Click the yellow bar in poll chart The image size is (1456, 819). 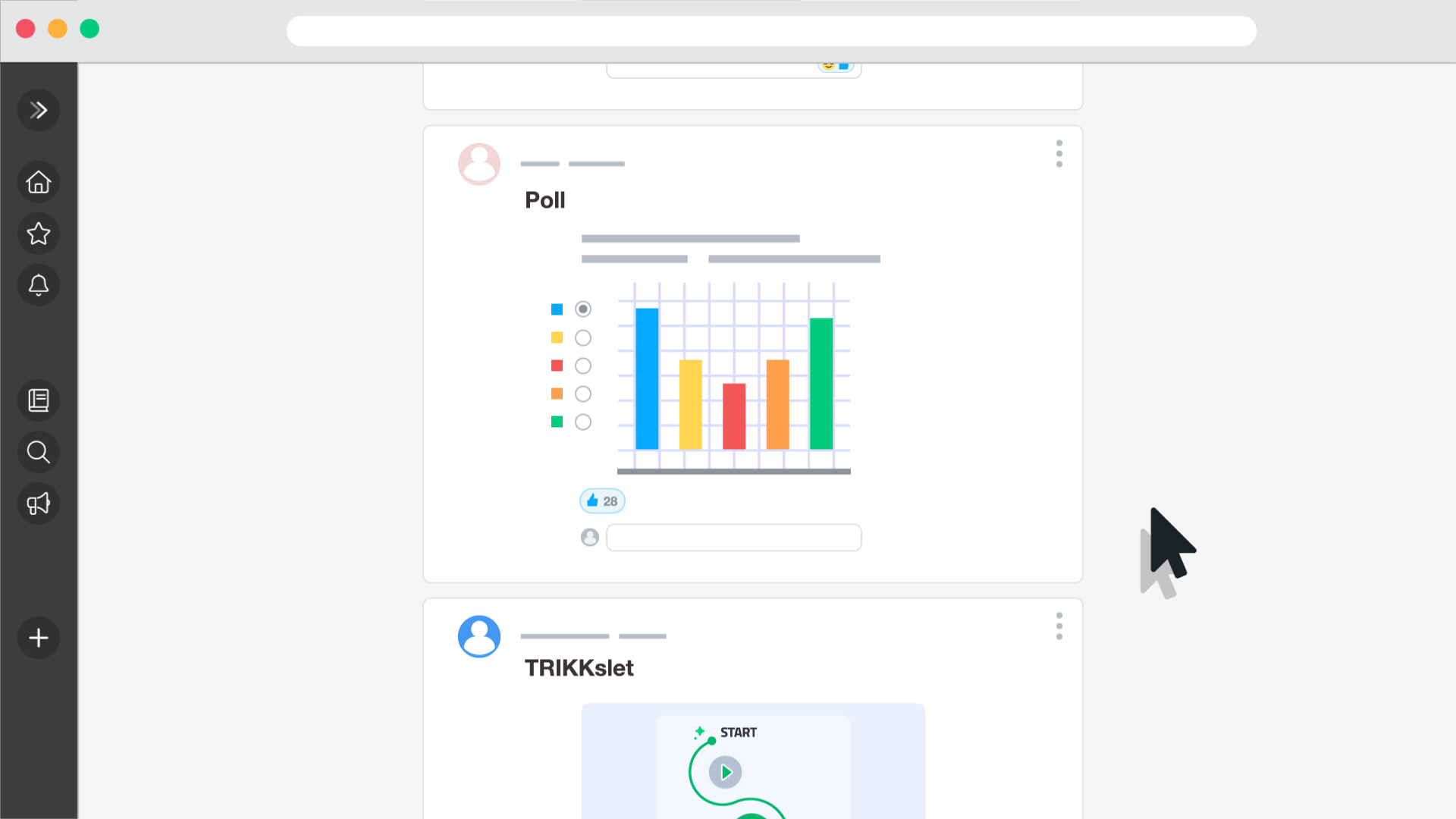(x=691, y=405)
